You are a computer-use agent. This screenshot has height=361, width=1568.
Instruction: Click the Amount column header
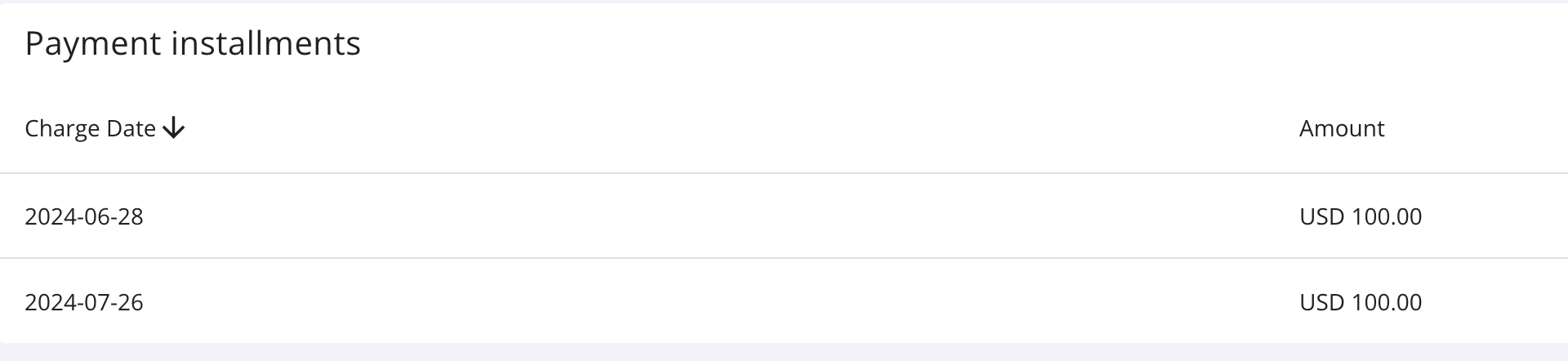click(1342, 128)
